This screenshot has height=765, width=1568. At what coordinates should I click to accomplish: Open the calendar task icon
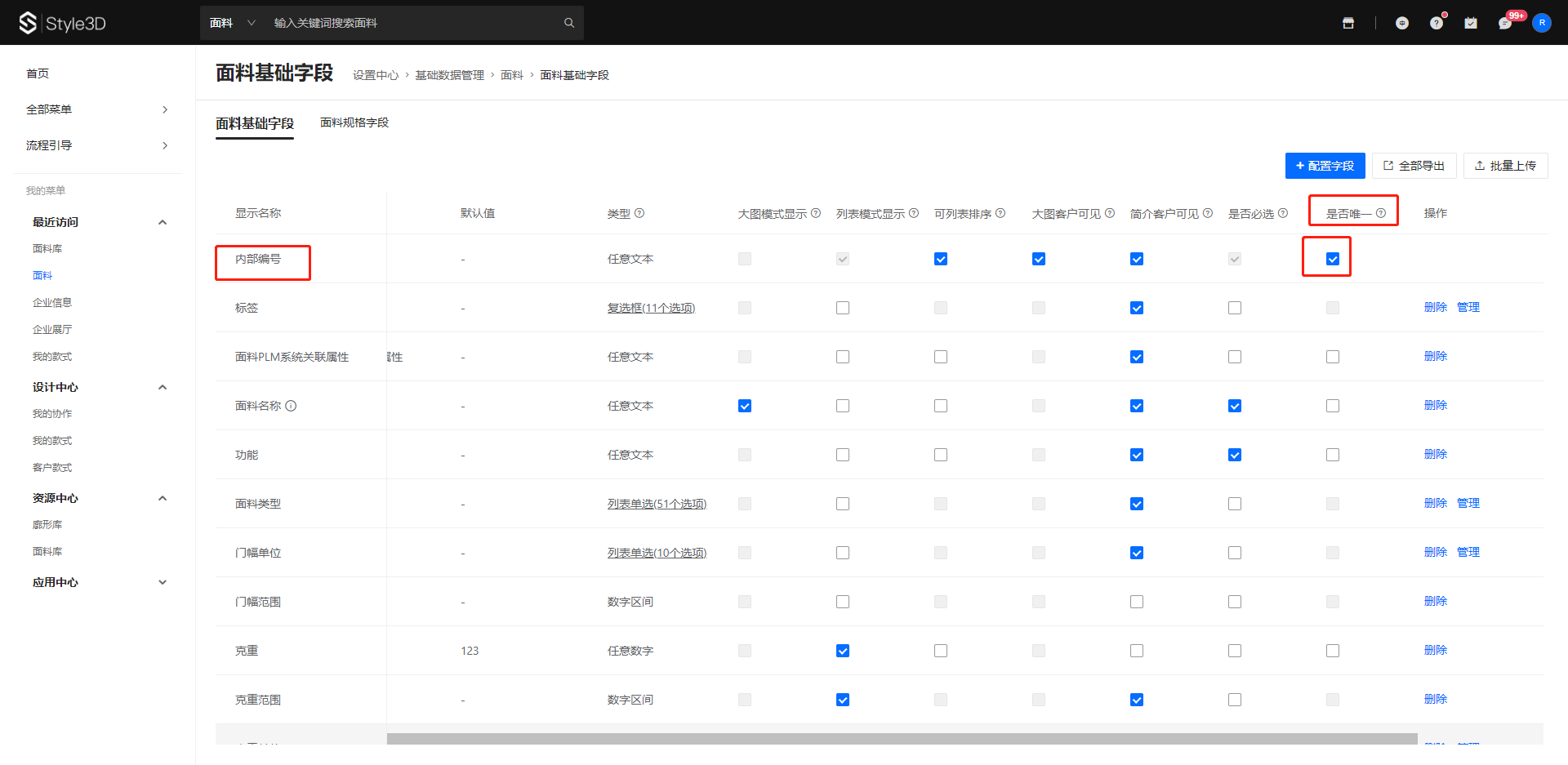[x=1471, y=23]
